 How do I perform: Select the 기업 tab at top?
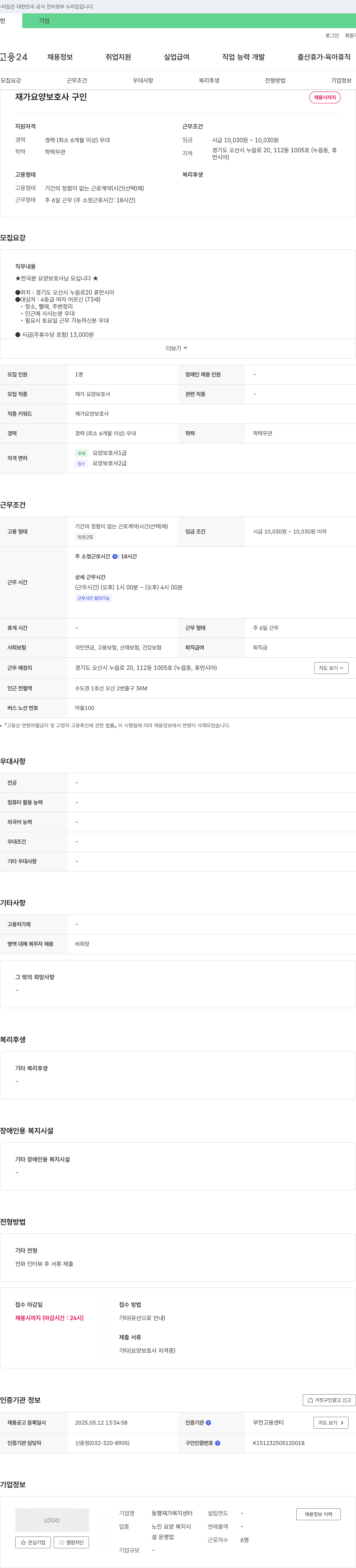(44, 21)
